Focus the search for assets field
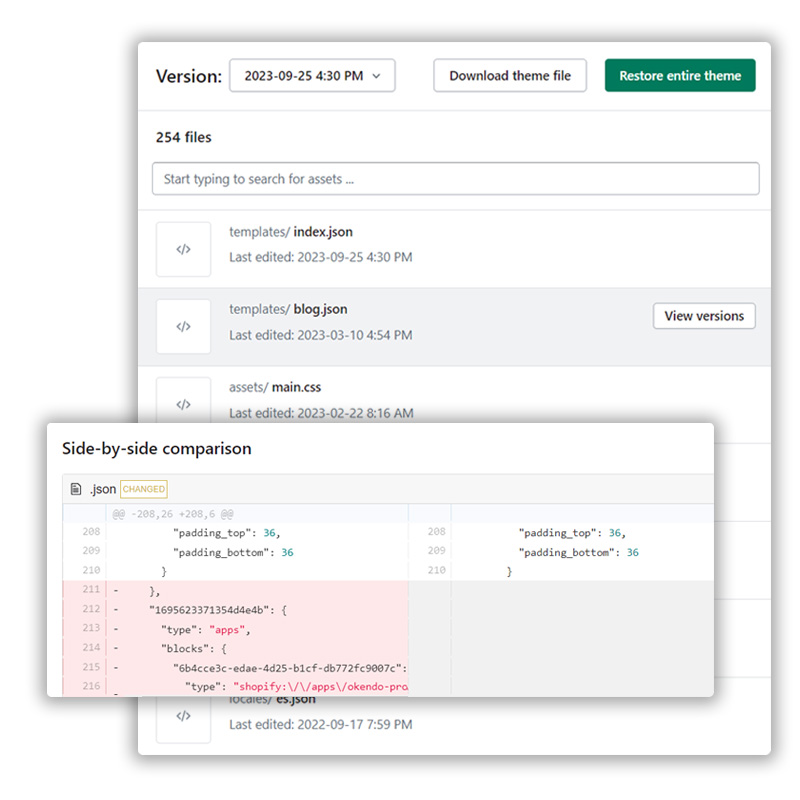Image resolution: width=800 pixels, height=800 pixels. 455,179
